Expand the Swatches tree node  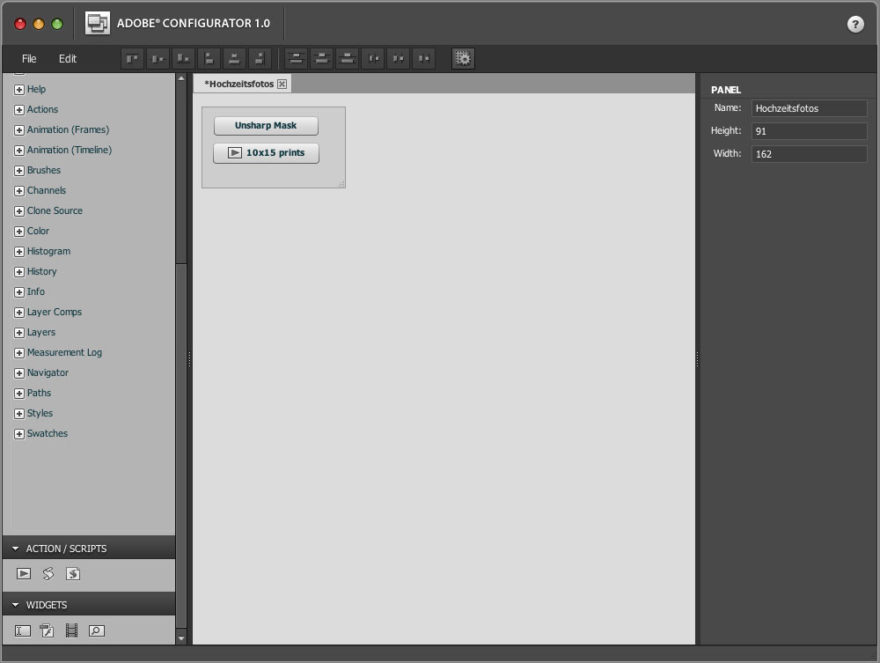tap(19, 433)
